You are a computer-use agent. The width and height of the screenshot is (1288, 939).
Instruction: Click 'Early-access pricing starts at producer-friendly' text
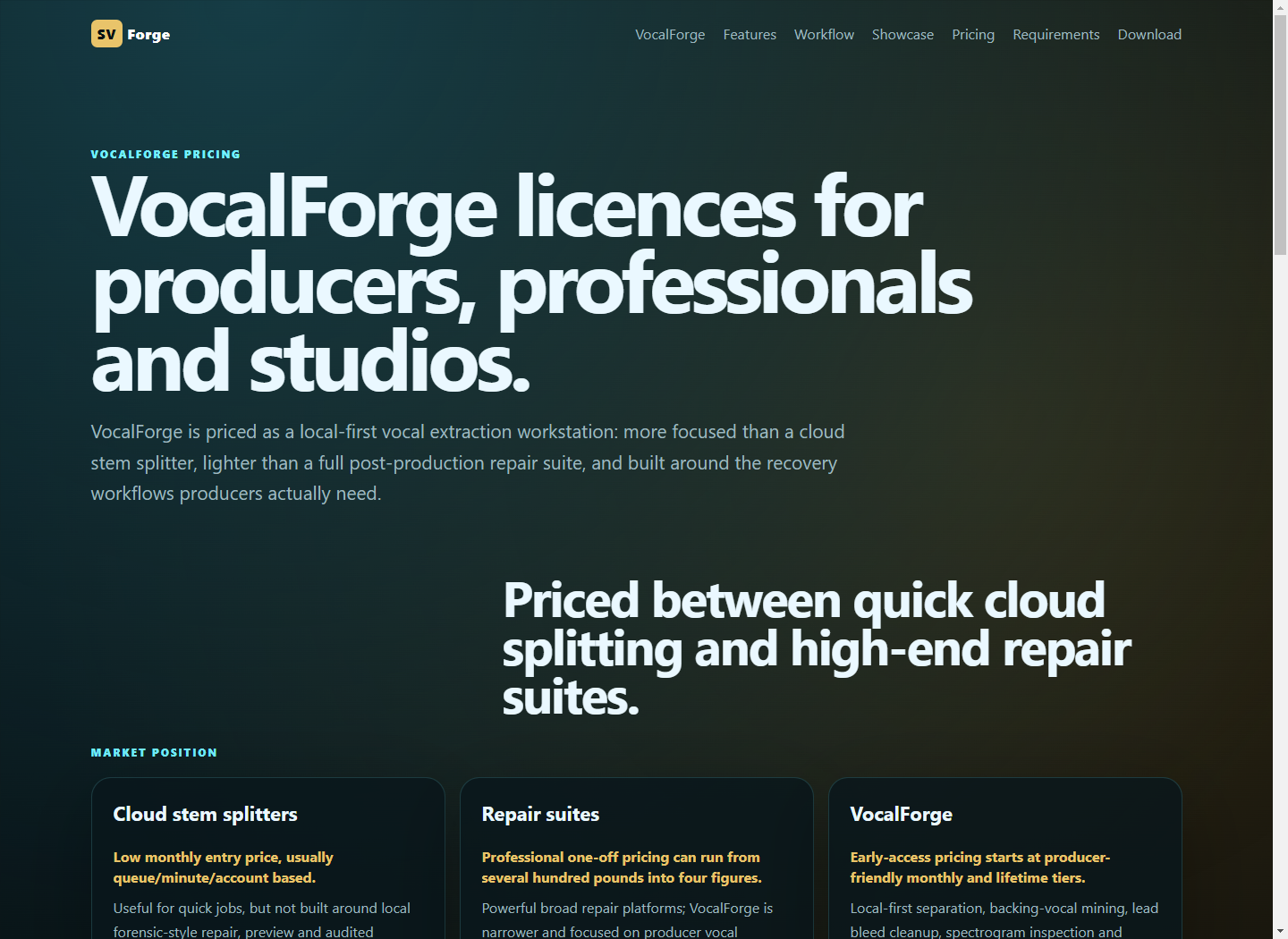tap(979, 867)
